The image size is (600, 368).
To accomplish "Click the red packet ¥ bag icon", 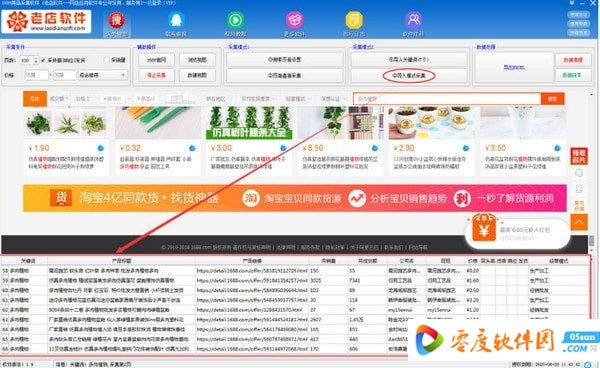I will pyautogui.click(x=484, y=228).
